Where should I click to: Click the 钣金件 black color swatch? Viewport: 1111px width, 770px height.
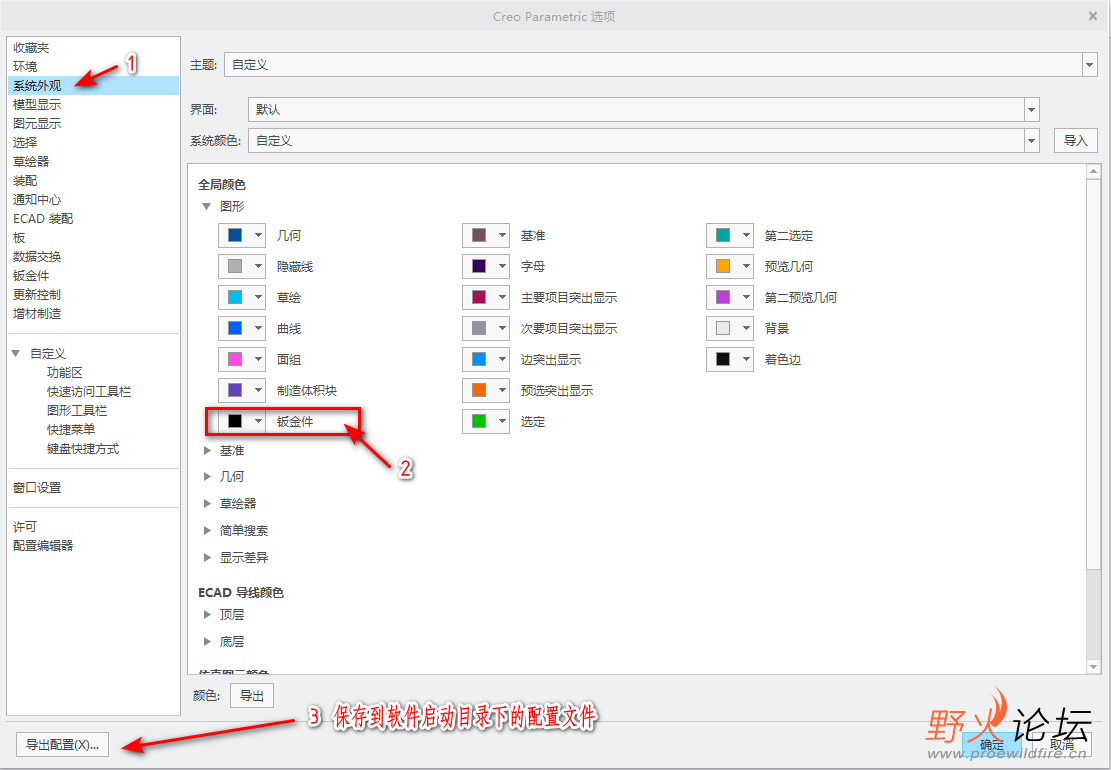235,421
